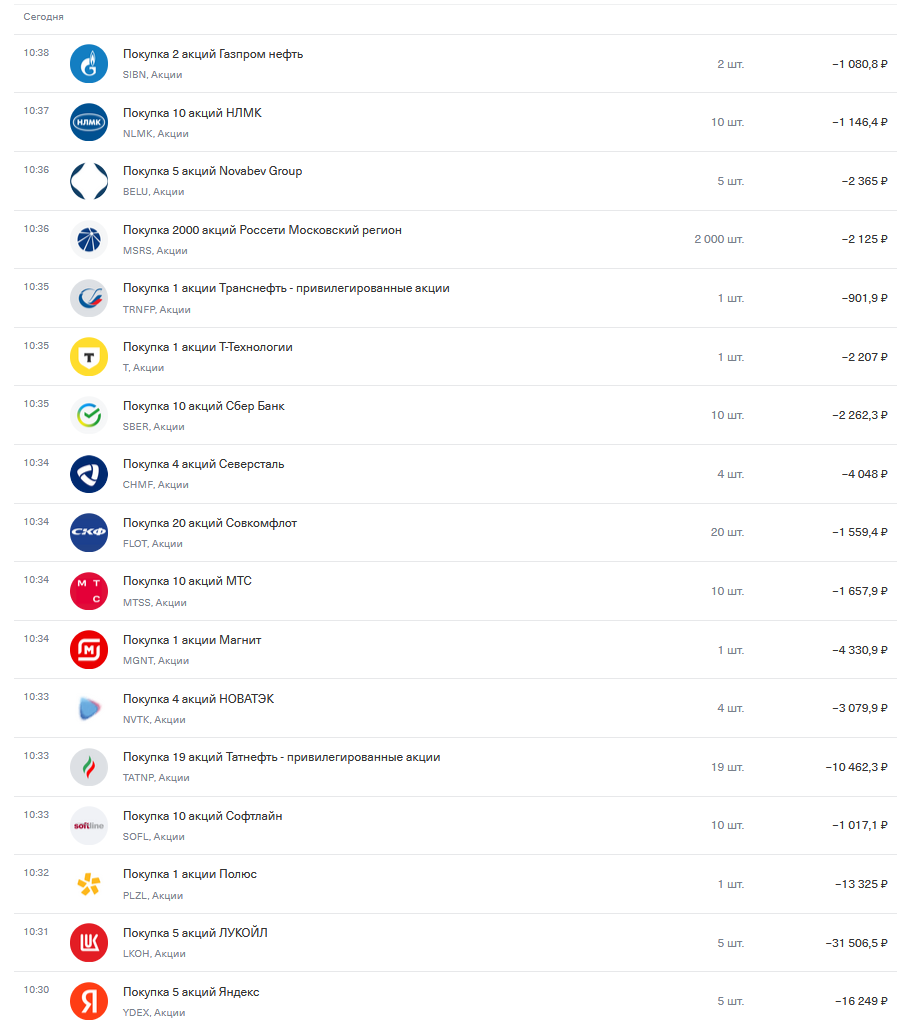This screenshot has height=1031, width=905.
Task: Select the Покупка 20 акций Совкомфлот row title
Action: coord(210,523)
